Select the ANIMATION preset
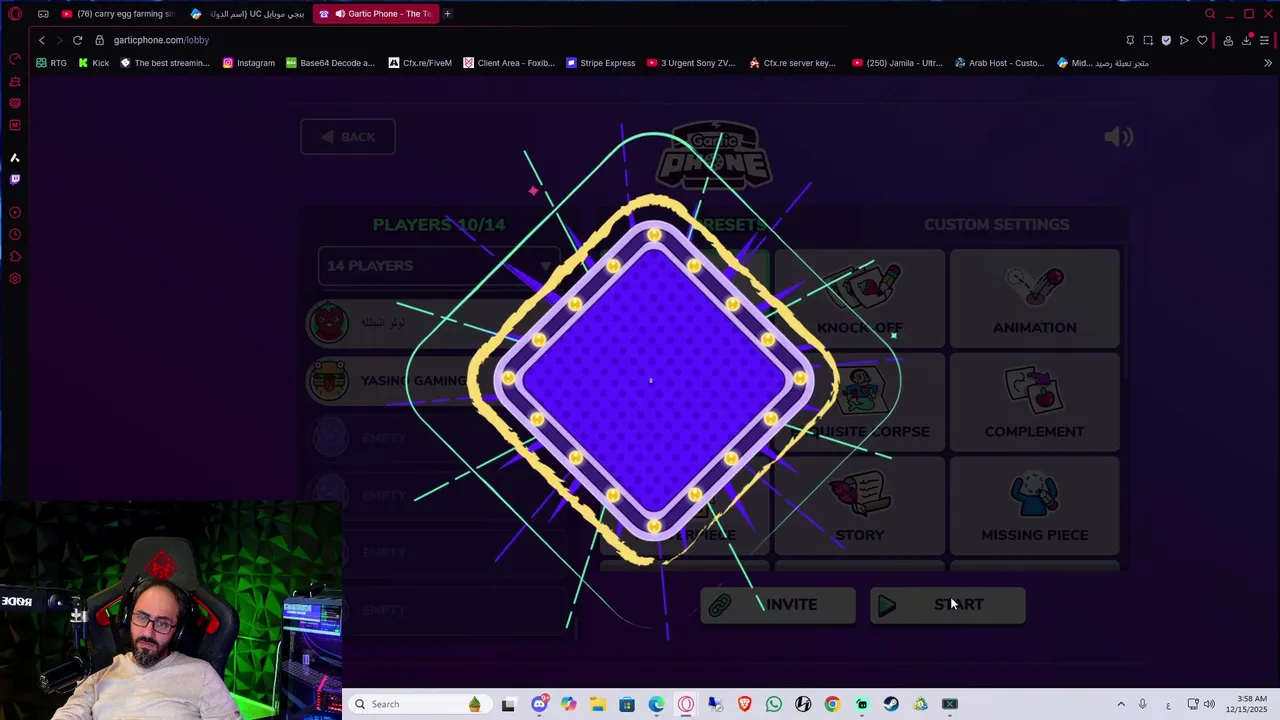1280x720 pixels. (1034, 298)
